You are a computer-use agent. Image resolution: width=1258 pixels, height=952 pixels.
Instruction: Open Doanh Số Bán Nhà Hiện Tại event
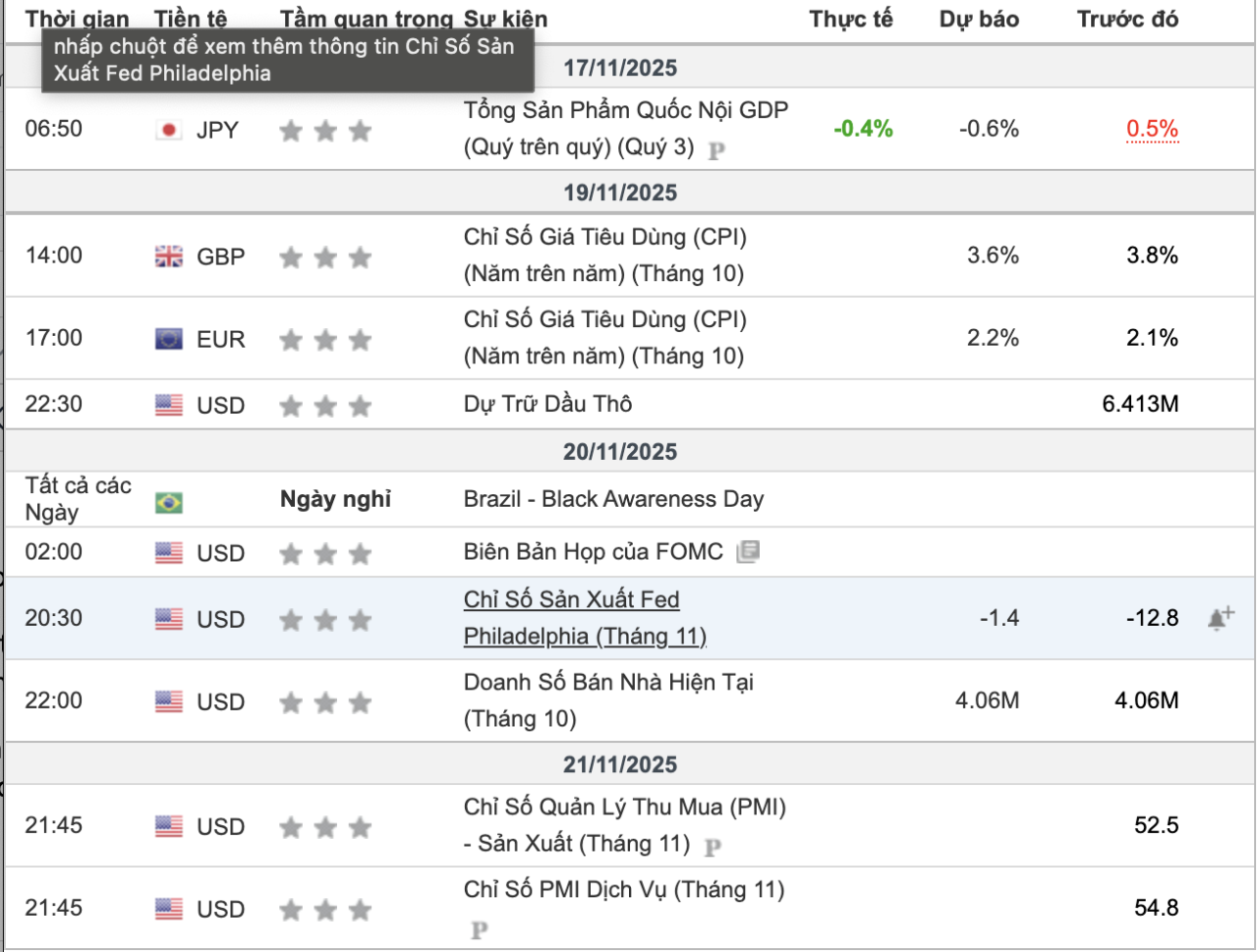[x=607, y=700]
